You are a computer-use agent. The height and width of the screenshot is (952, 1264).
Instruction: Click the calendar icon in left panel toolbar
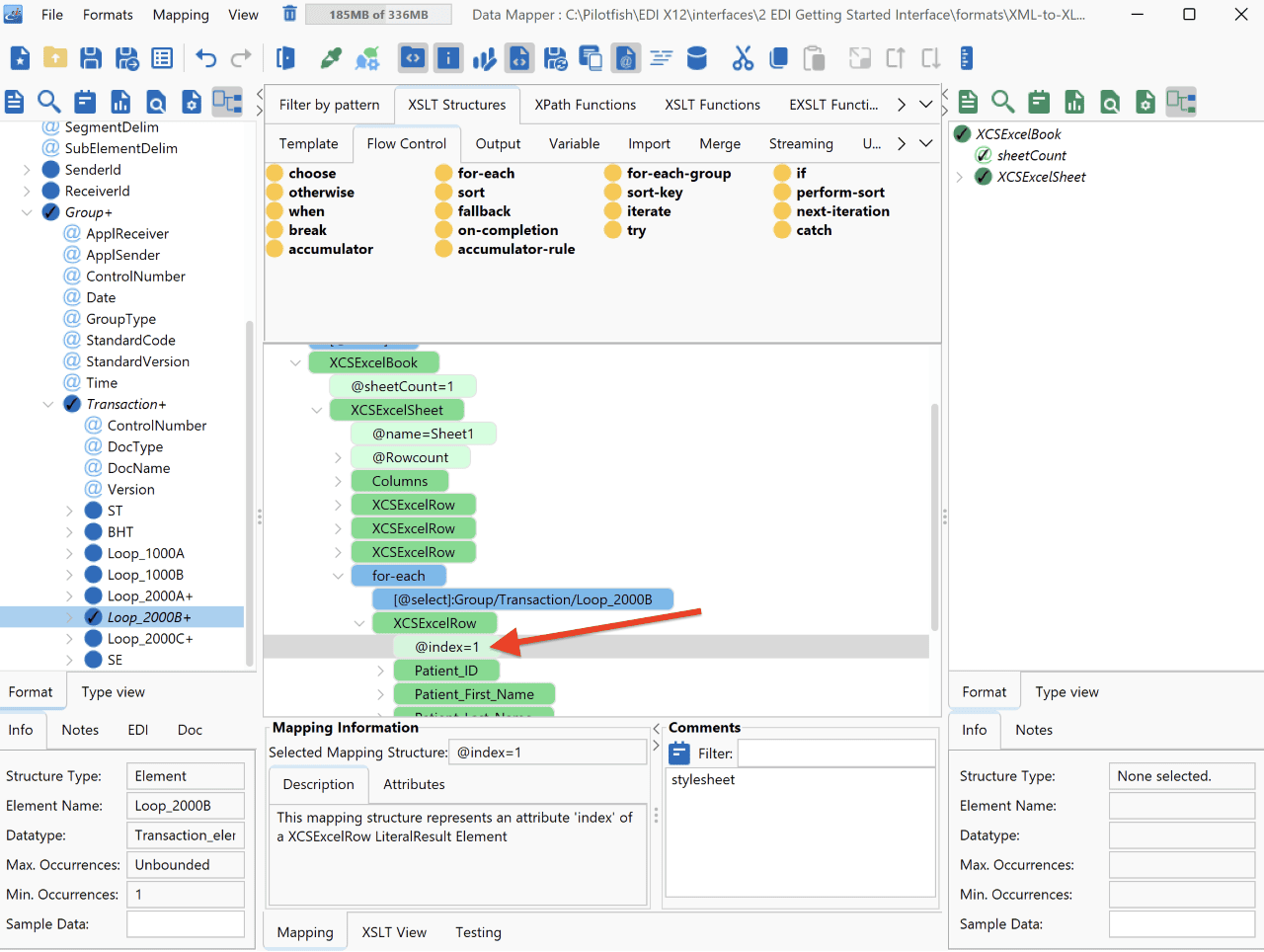tap(85, 102)
